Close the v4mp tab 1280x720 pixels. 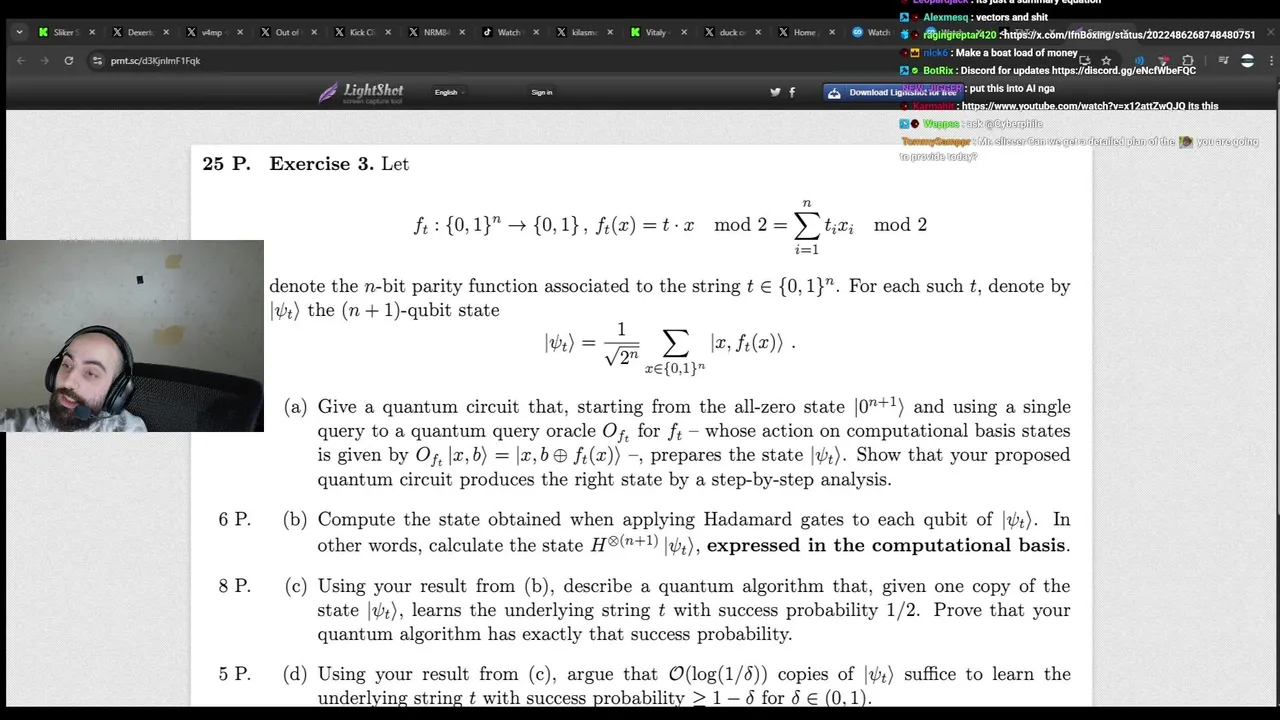tap(240, 32)
